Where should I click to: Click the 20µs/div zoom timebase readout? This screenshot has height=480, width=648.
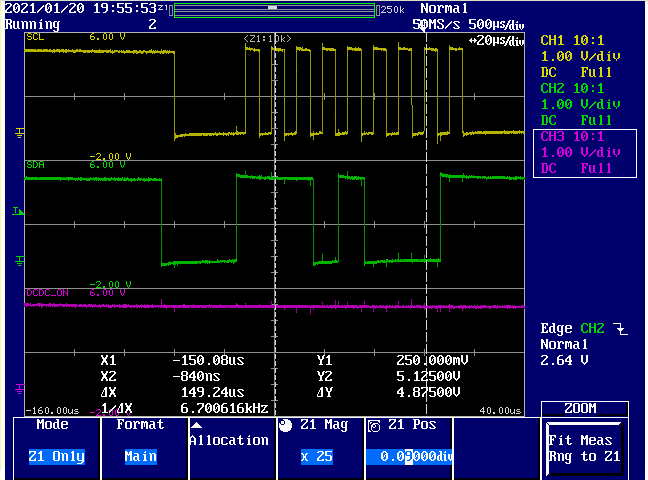tap(496, 41)
